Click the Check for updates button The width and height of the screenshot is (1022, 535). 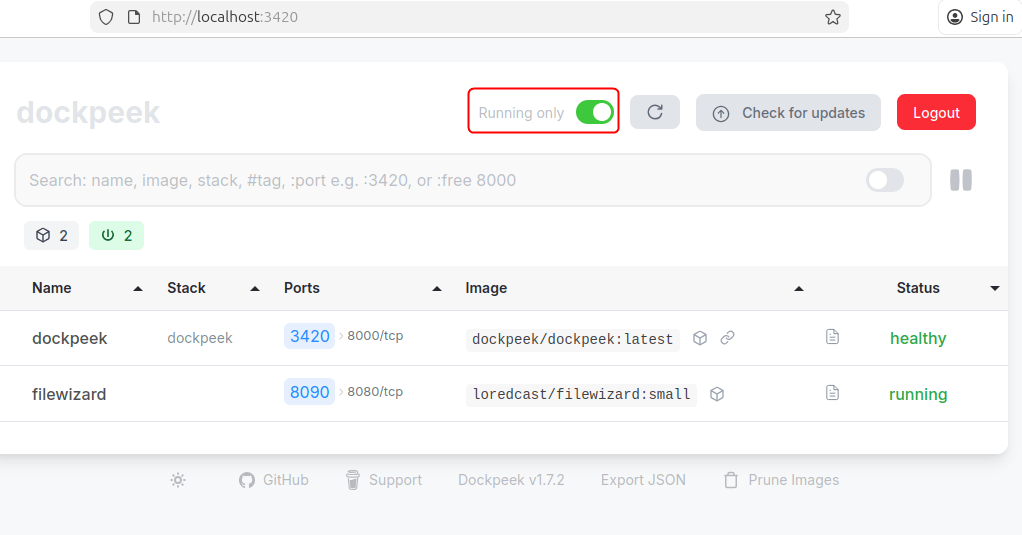pos(788,113)
